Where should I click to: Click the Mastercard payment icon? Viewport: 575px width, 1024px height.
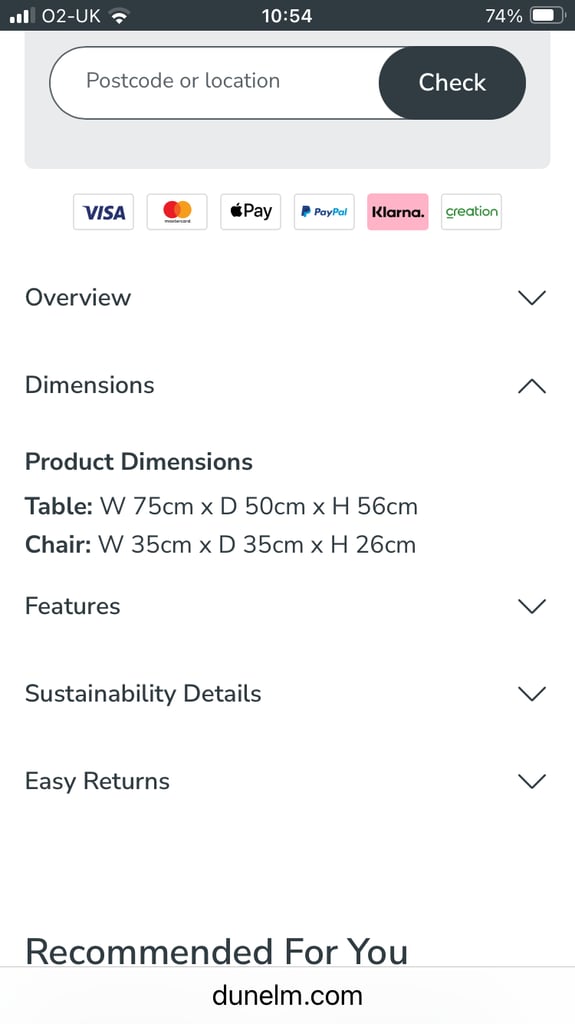[x=177, y=212]
